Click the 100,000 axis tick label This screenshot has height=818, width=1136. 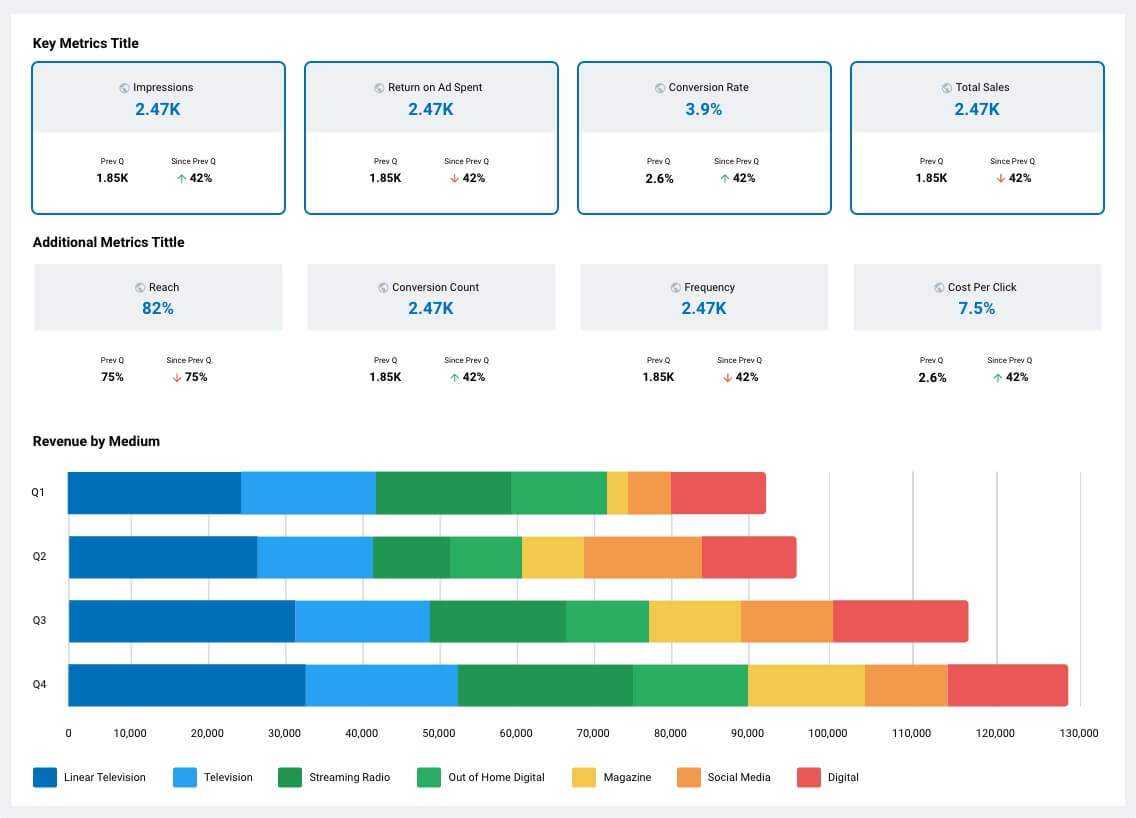(x=827, y=733)
